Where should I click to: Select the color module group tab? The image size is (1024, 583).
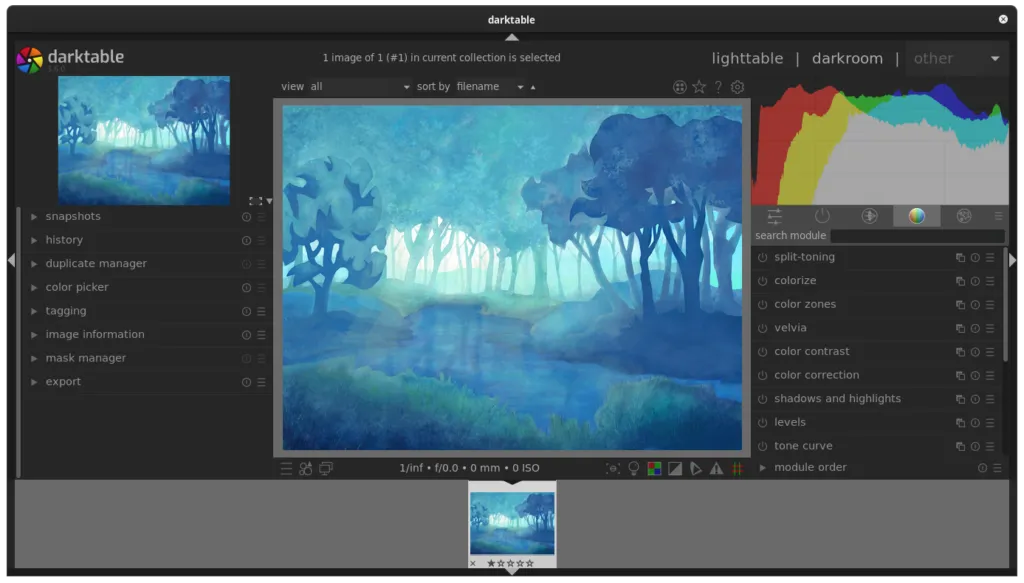(916, 216)
